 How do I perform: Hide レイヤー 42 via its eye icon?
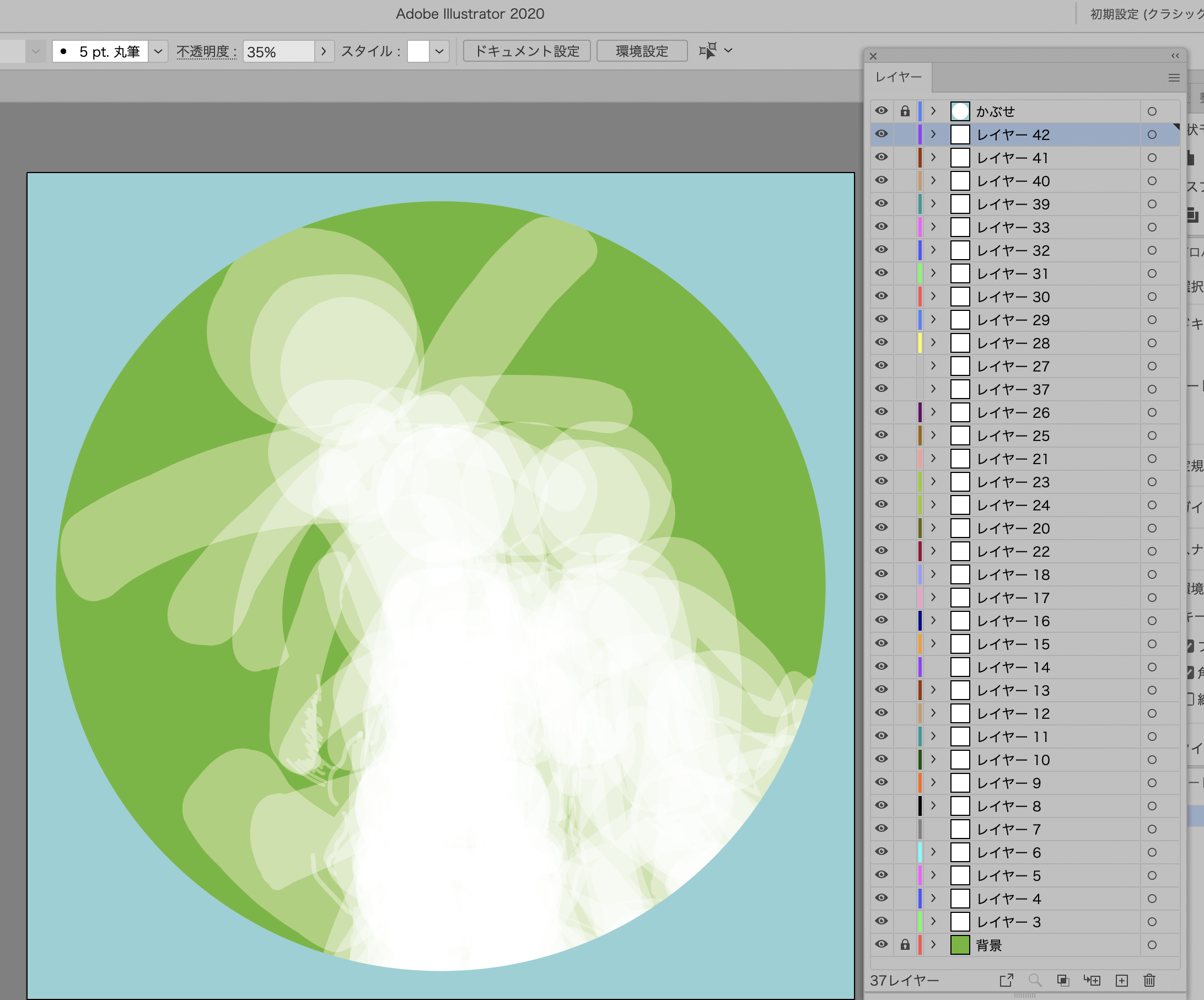[882, 134]
